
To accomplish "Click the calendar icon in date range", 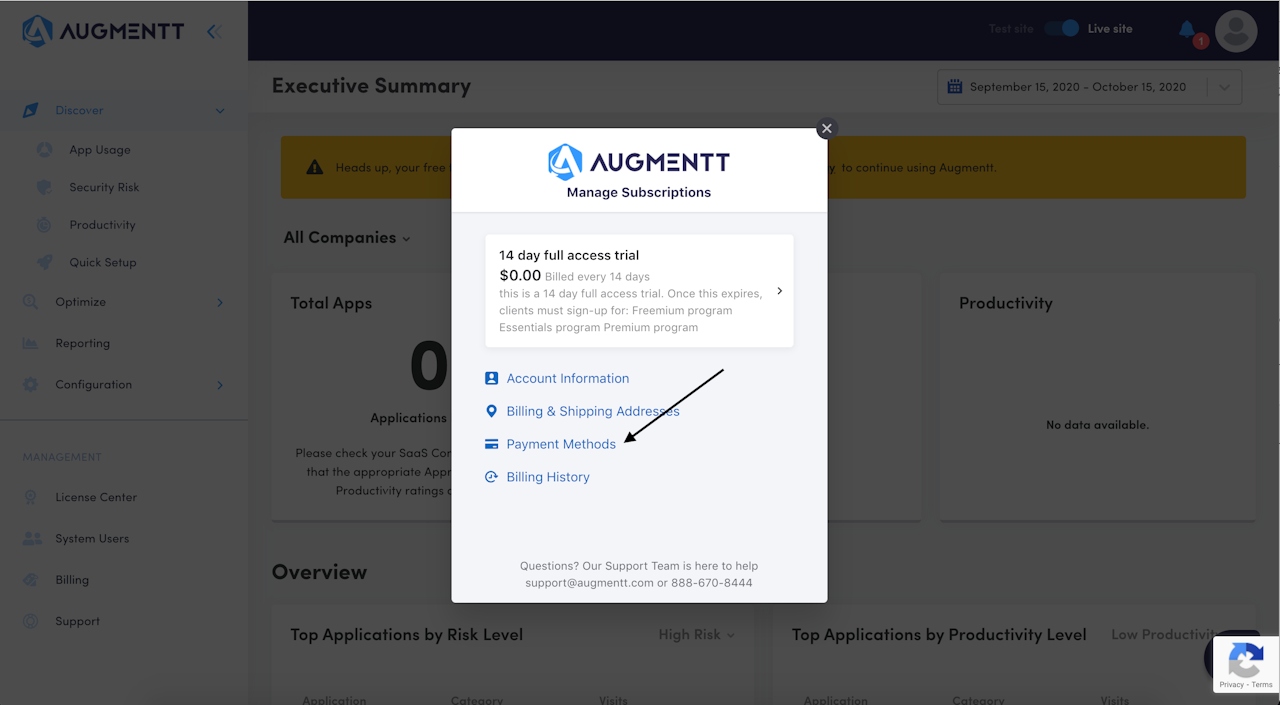I will (954, 87).
